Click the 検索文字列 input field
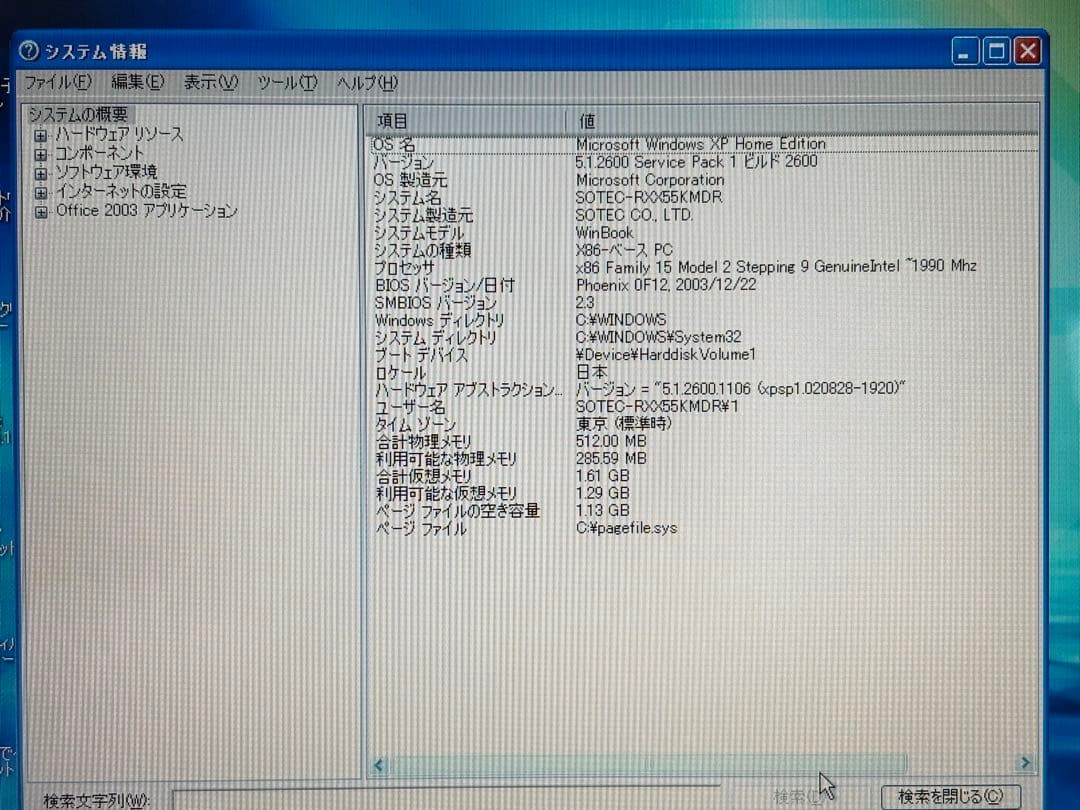This screenshot has width=1080, height=810. (446, 799)
